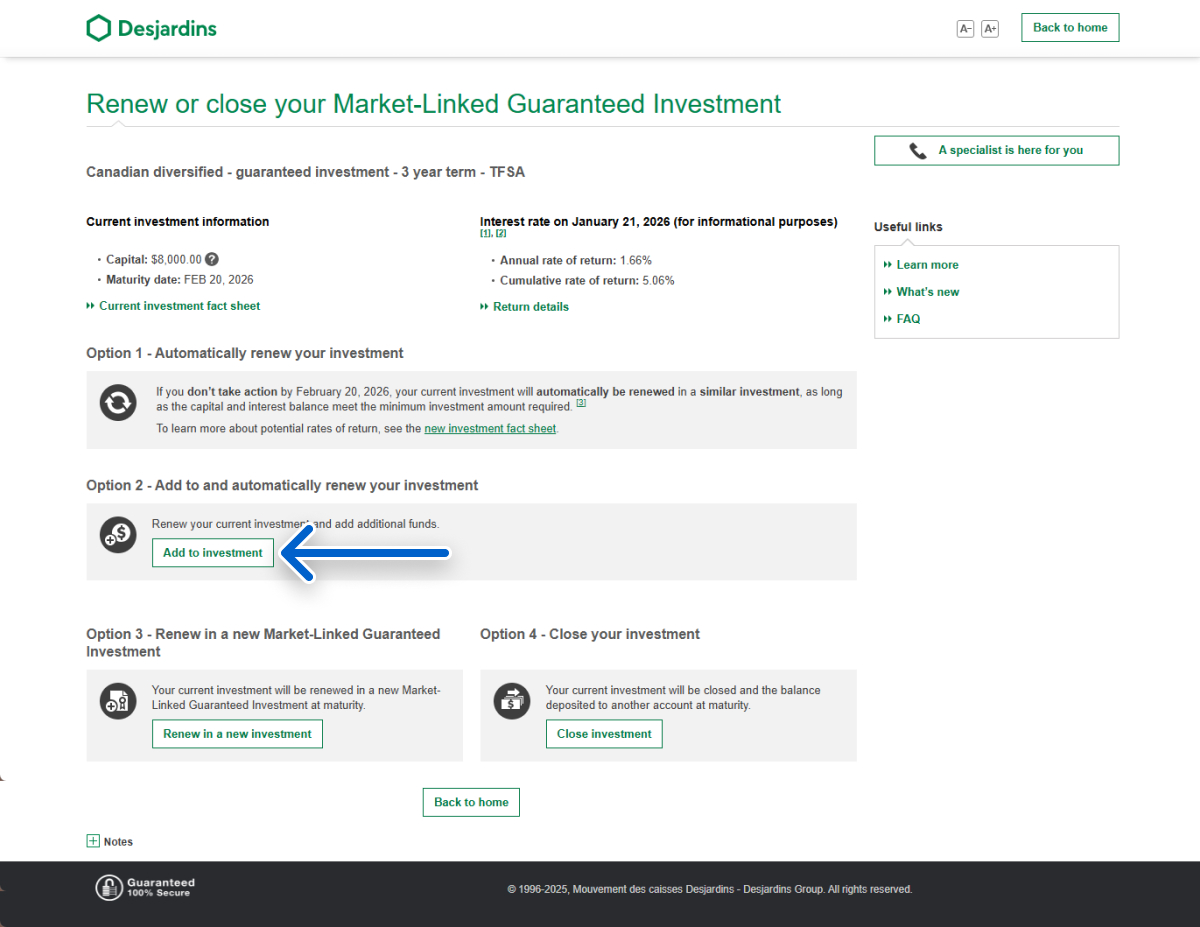Click the automatic renewal circular arrows icon
The height and width of the screenshot is (927, 1200).
pos(118,403)
